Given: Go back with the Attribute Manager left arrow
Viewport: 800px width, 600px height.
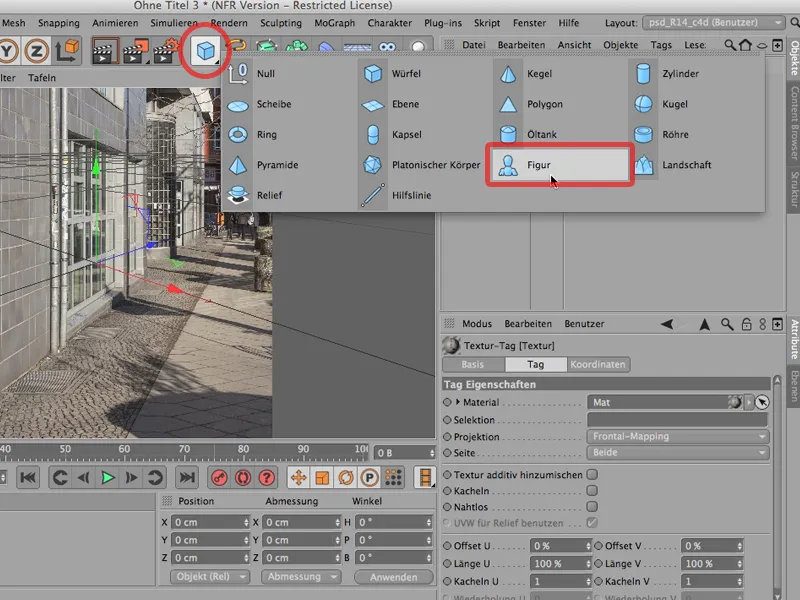Looking at the screenshot, I should tap(667, 324).
